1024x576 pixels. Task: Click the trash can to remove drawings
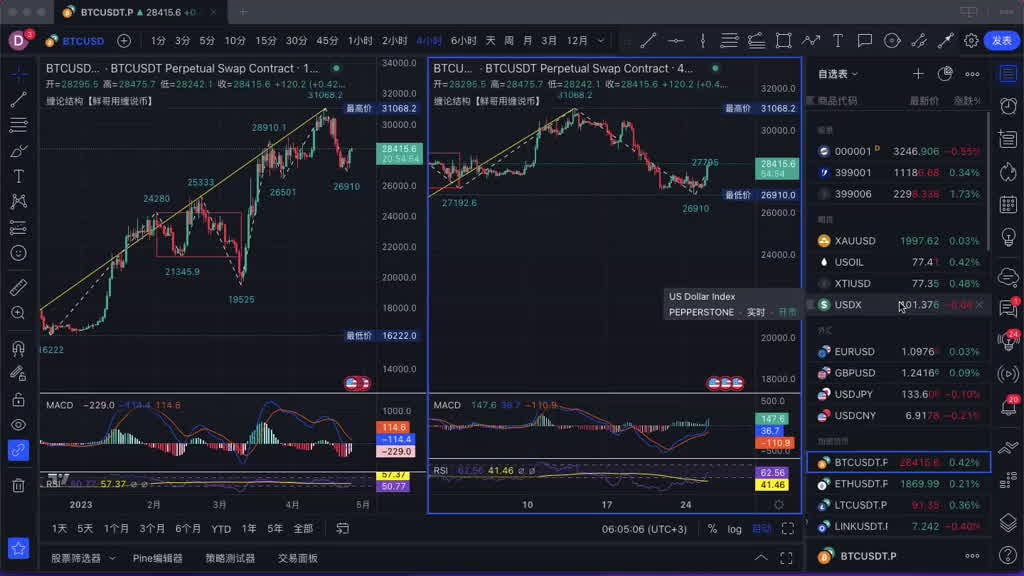18,485
